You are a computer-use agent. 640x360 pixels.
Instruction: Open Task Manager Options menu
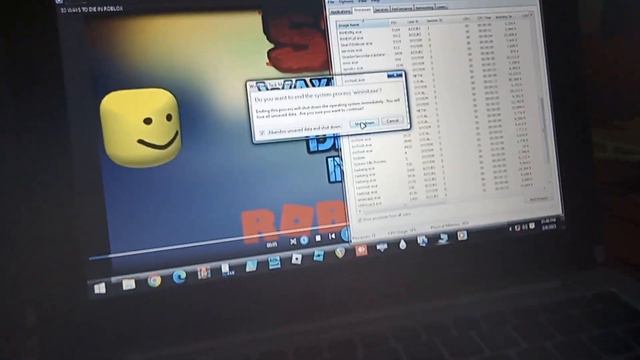tap(346, 2)
